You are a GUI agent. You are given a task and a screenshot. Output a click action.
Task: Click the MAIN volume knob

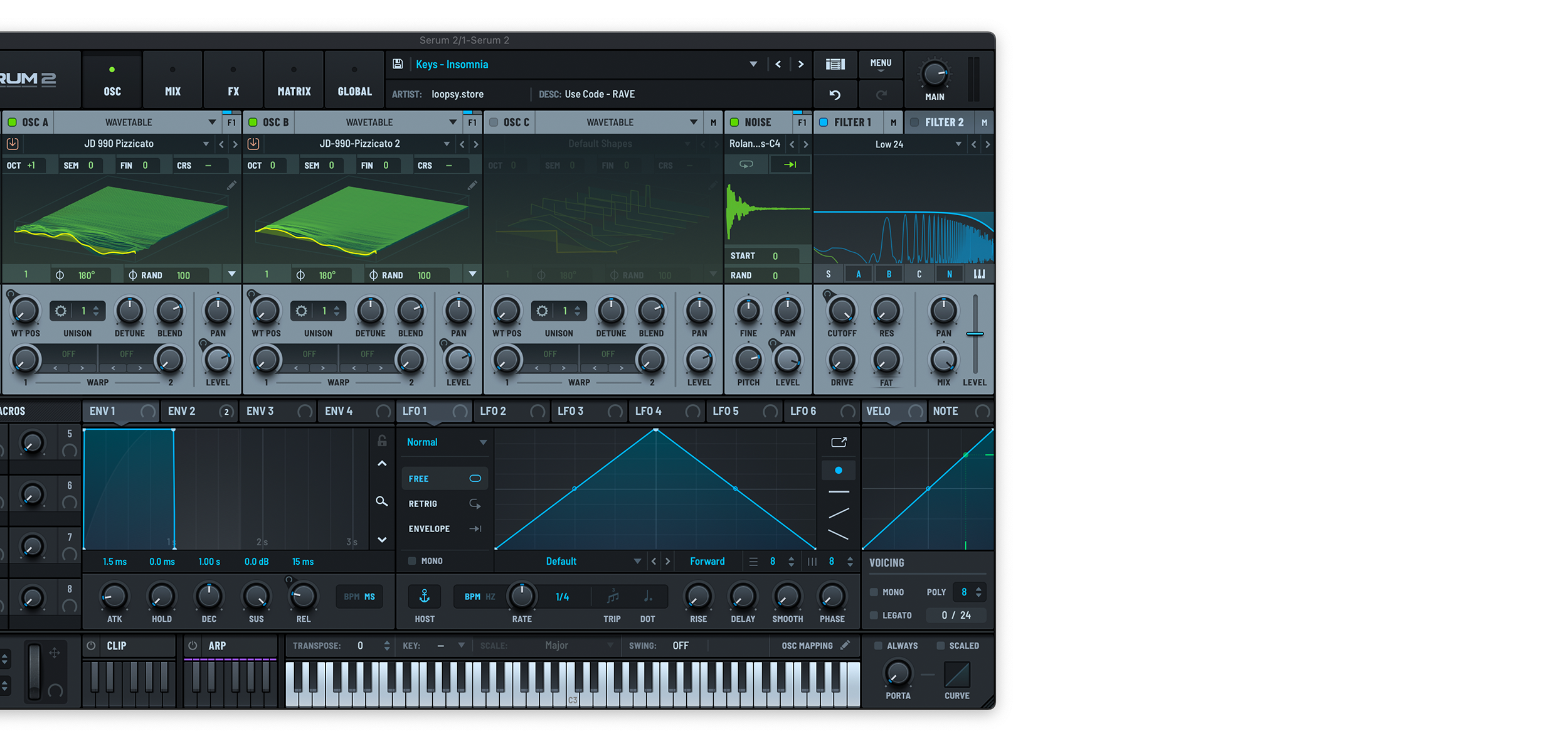click(934, 75)
